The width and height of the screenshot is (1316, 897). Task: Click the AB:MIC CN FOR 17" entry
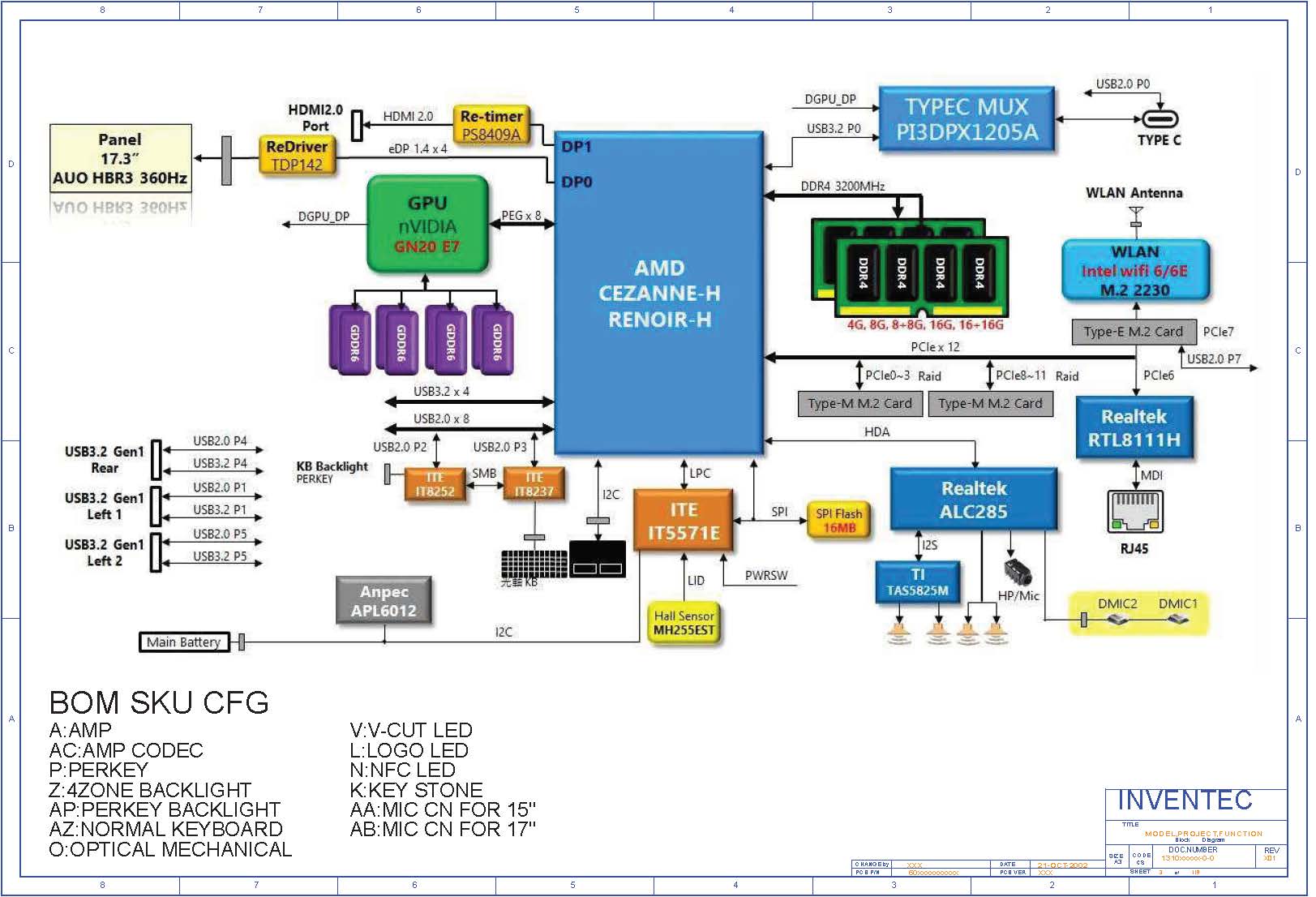[x=443, y=829]
